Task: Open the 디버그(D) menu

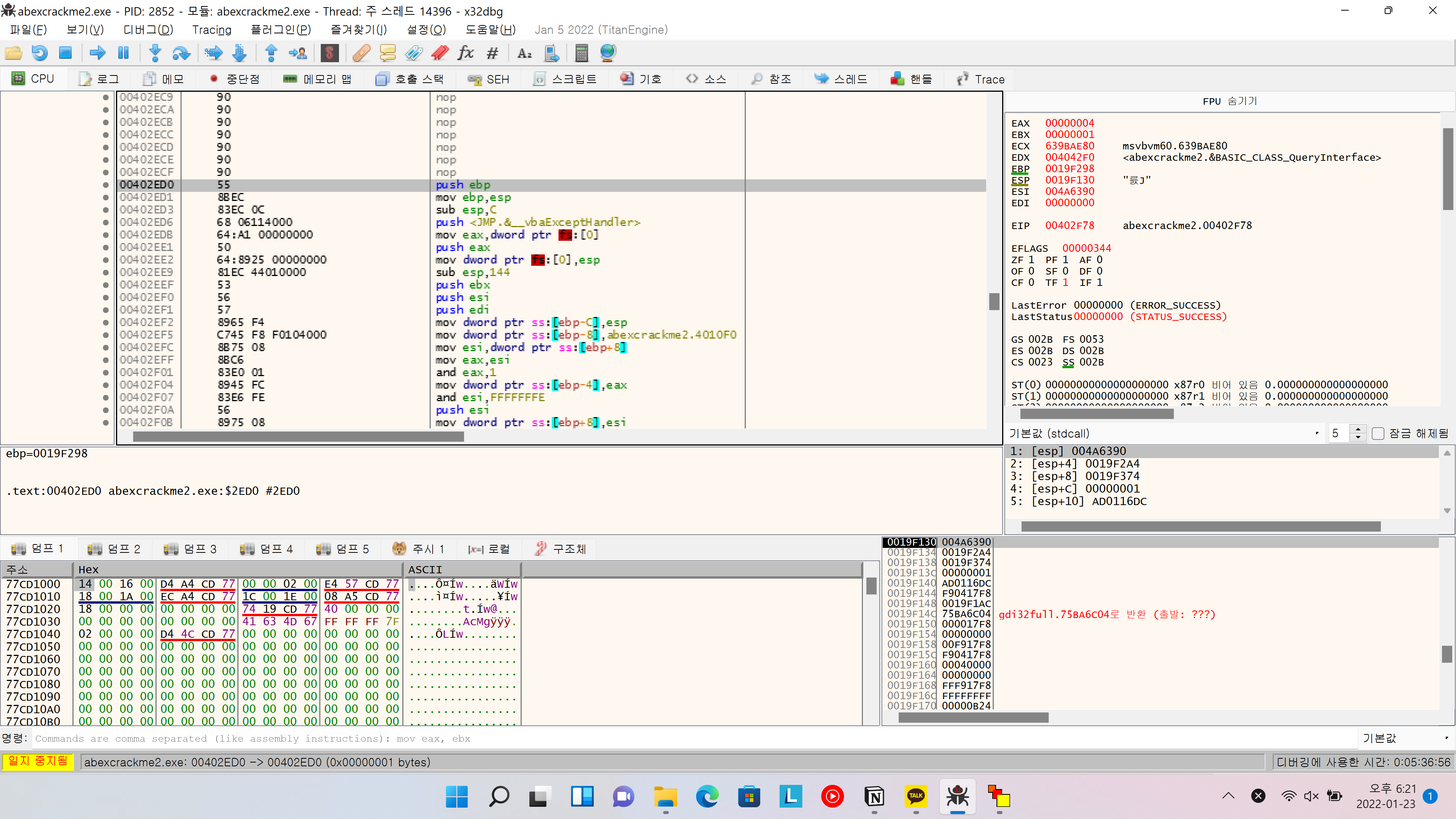Action: 148,30
